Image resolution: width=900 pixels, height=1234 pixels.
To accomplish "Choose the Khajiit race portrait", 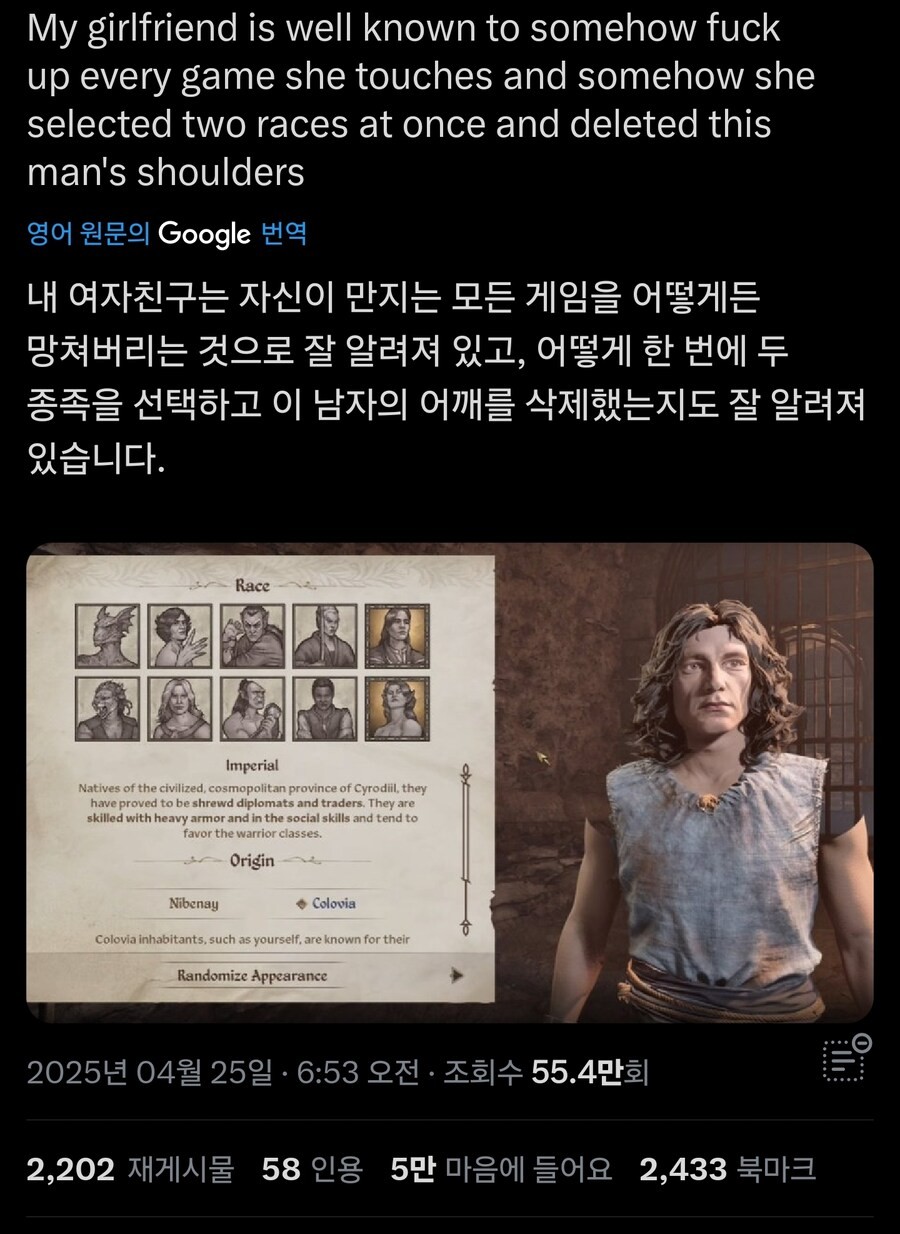I will 108,709.
